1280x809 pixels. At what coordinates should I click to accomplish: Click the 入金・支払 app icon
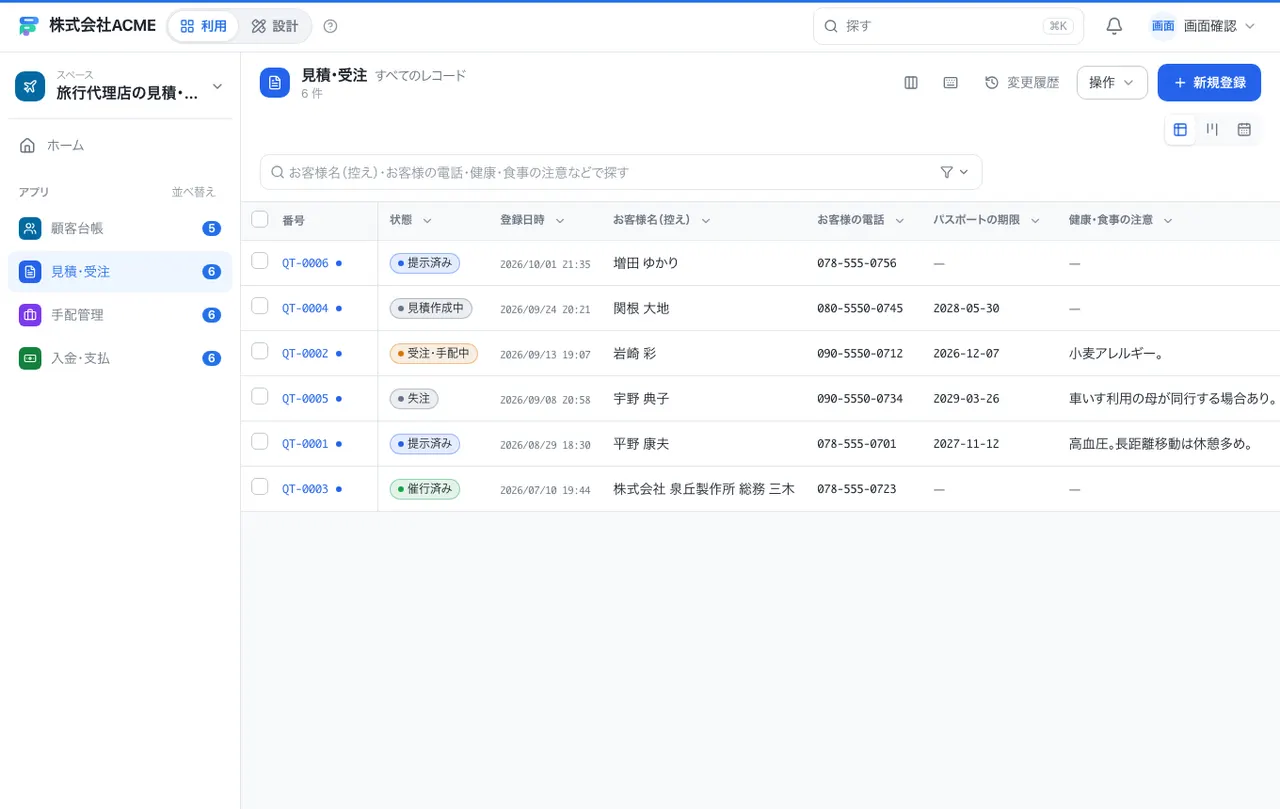(x=30, y=358)
